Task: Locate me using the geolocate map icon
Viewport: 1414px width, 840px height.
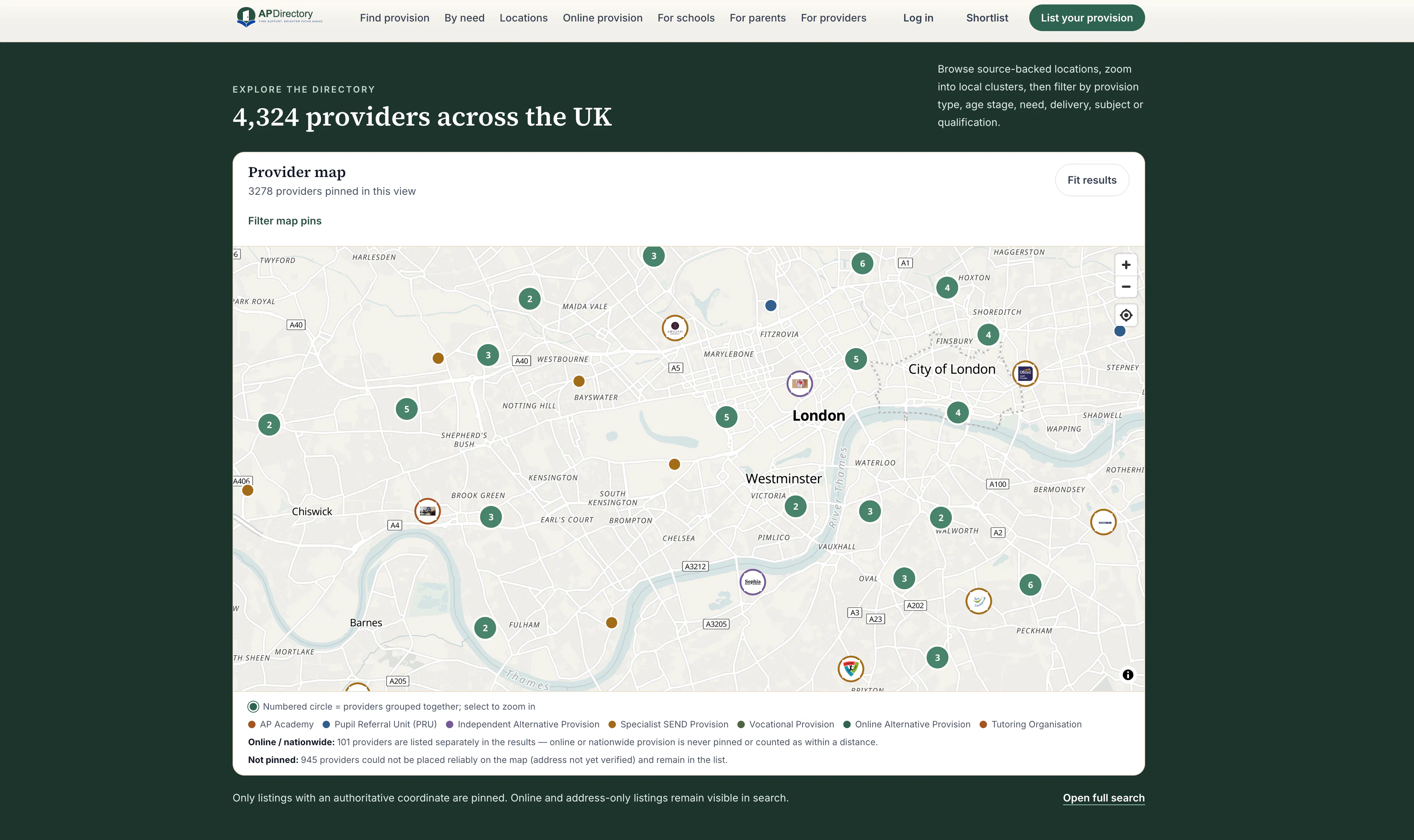Action: [1125, 315]
